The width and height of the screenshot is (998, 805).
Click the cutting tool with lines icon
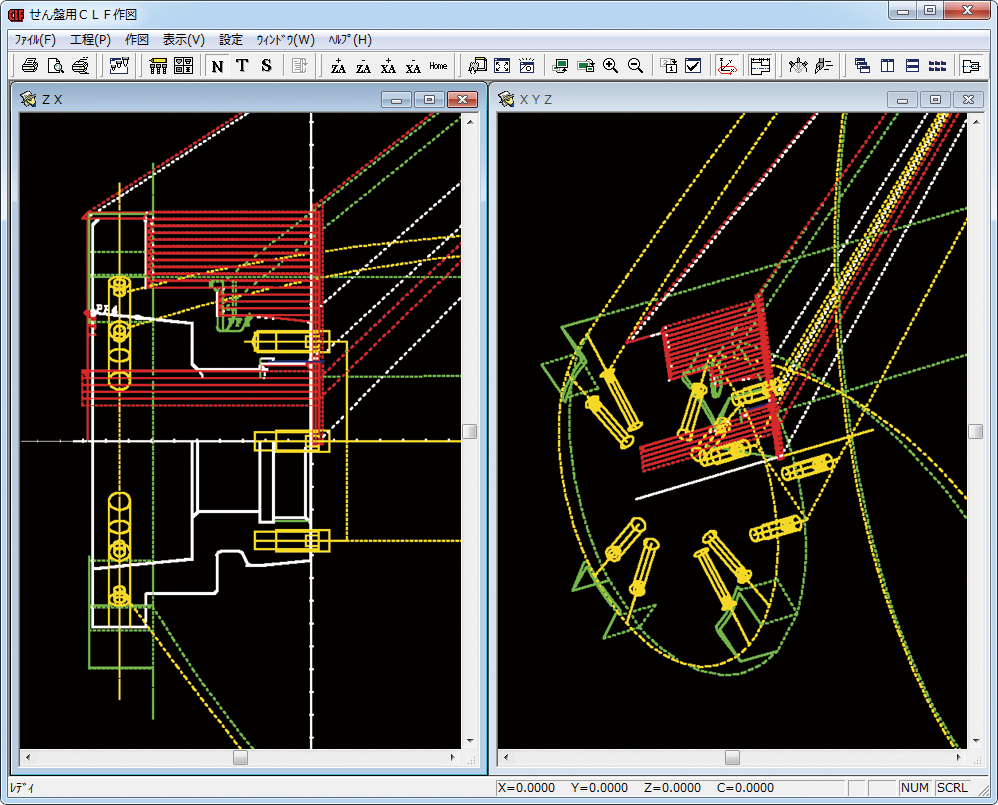pos(824,66)
